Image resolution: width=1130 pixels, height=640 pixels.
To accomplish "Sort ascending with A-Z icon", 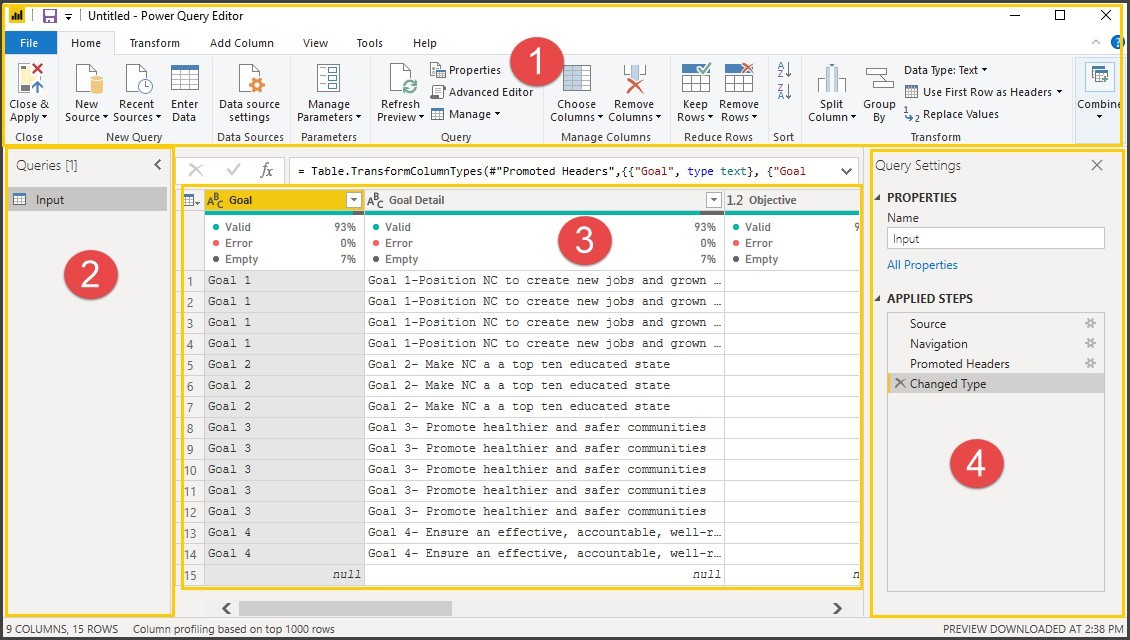I will click(x=784, y=70).
